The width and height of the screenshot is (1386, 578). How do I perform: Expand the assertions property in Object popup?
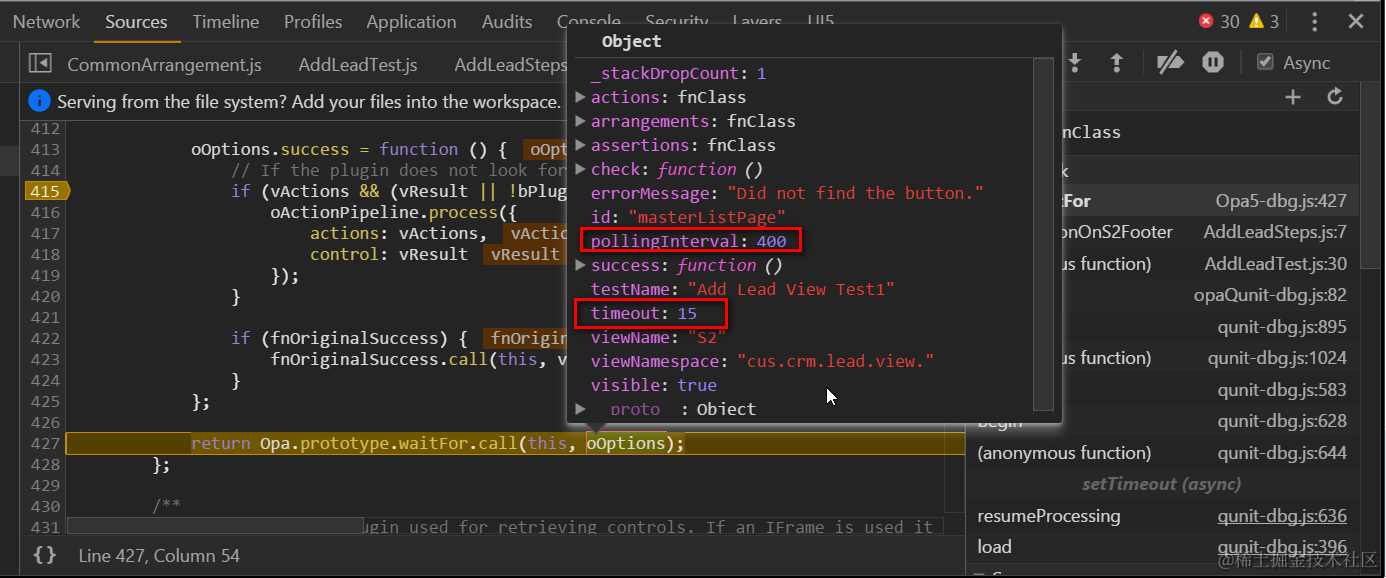[x=581, y=145]
